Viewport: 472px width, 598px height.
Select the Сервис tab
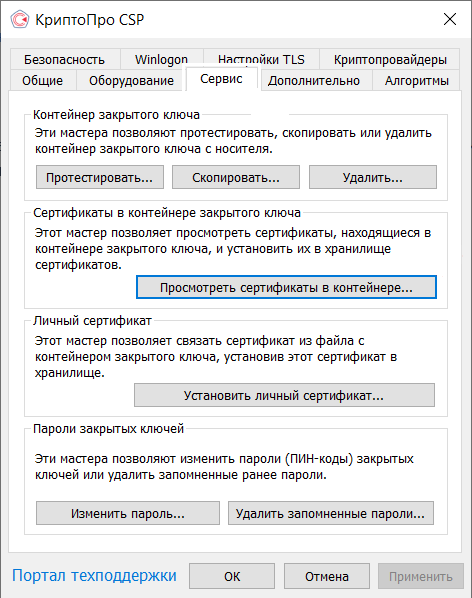(222, 79)
